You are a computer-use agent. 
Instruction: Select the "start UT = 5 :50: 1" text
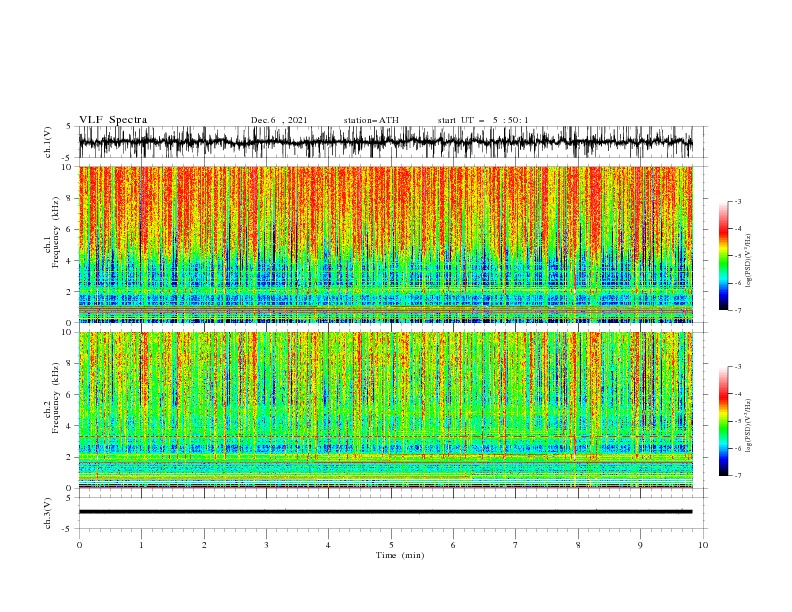point(483,120)
